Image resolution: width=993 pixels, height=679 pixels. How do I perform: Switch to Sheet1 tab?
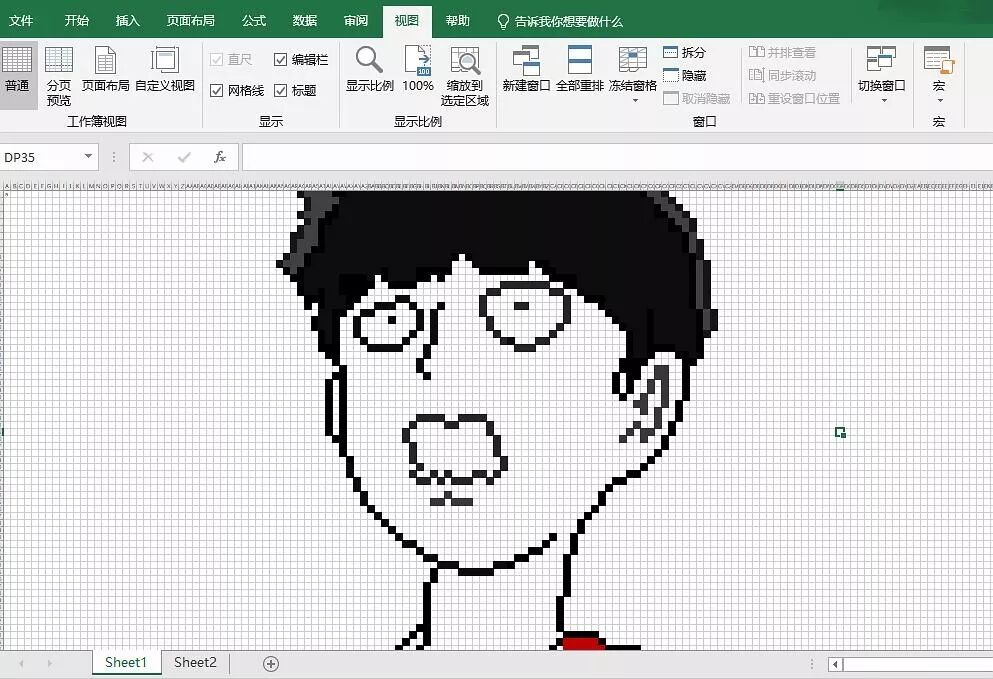point(125,663)
